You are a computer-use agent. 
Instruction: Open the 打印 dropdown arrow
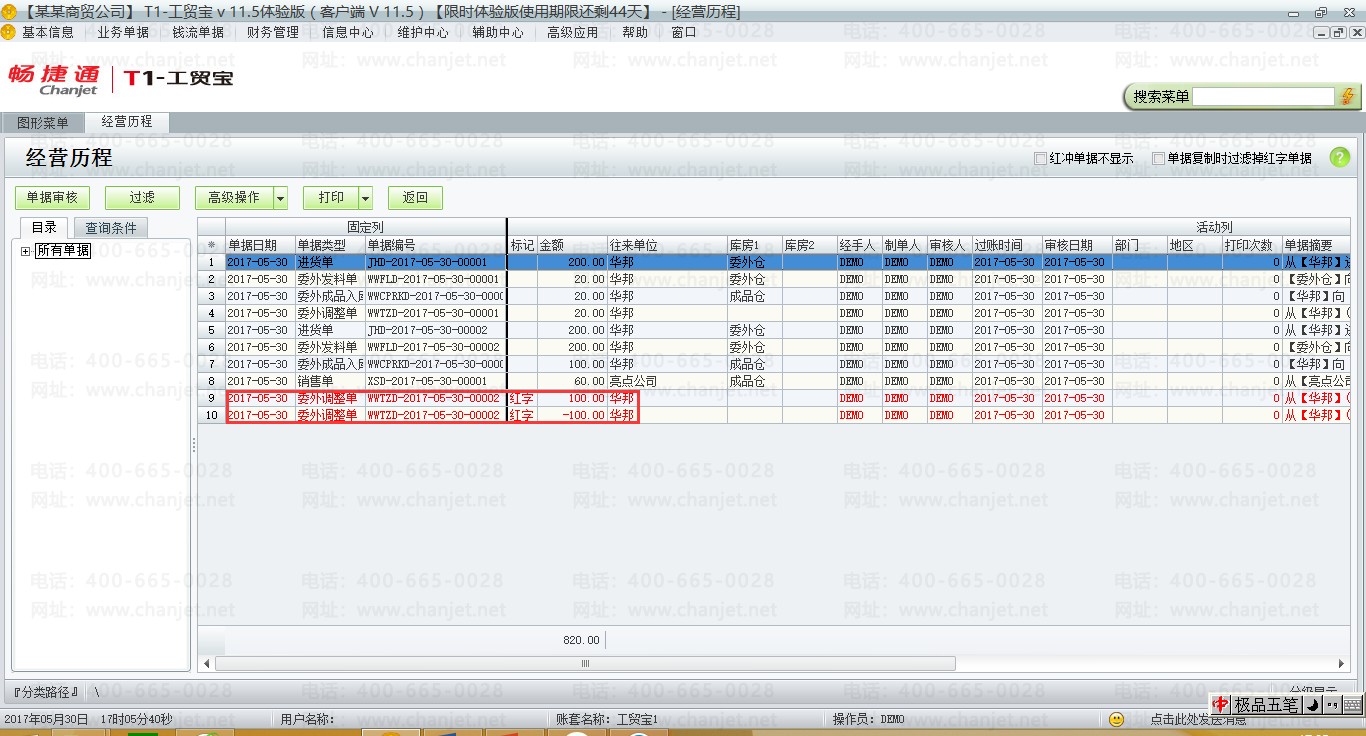365,198
